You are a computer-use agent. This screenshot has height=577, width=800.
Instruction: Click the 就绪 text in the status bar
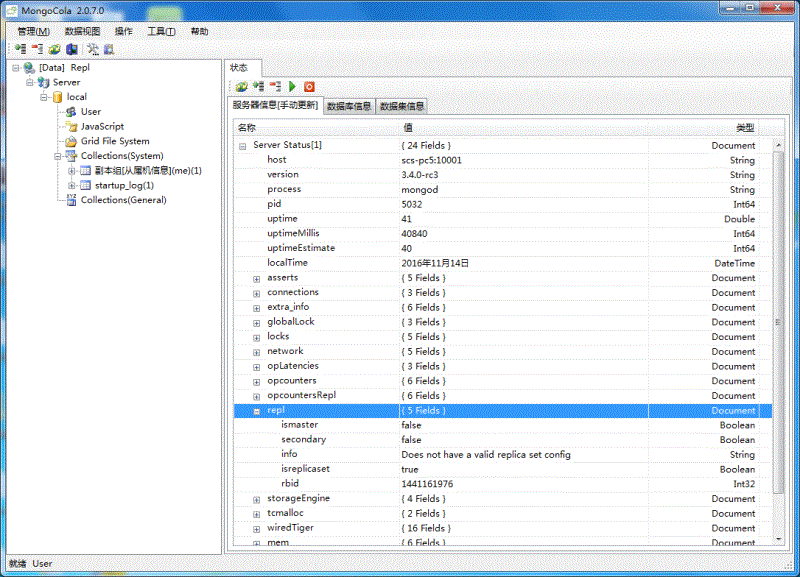17,564
